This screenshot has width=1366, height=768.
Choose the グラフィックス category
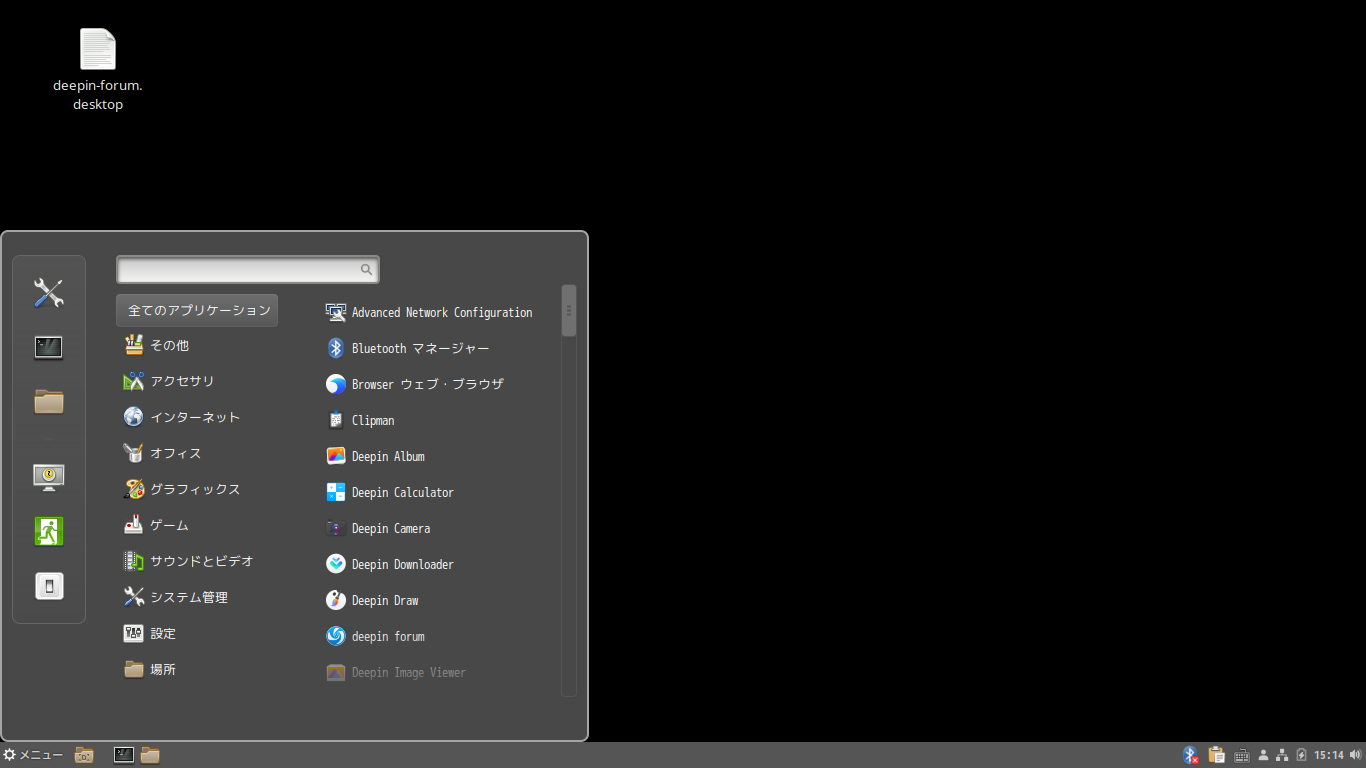(197, 489)
